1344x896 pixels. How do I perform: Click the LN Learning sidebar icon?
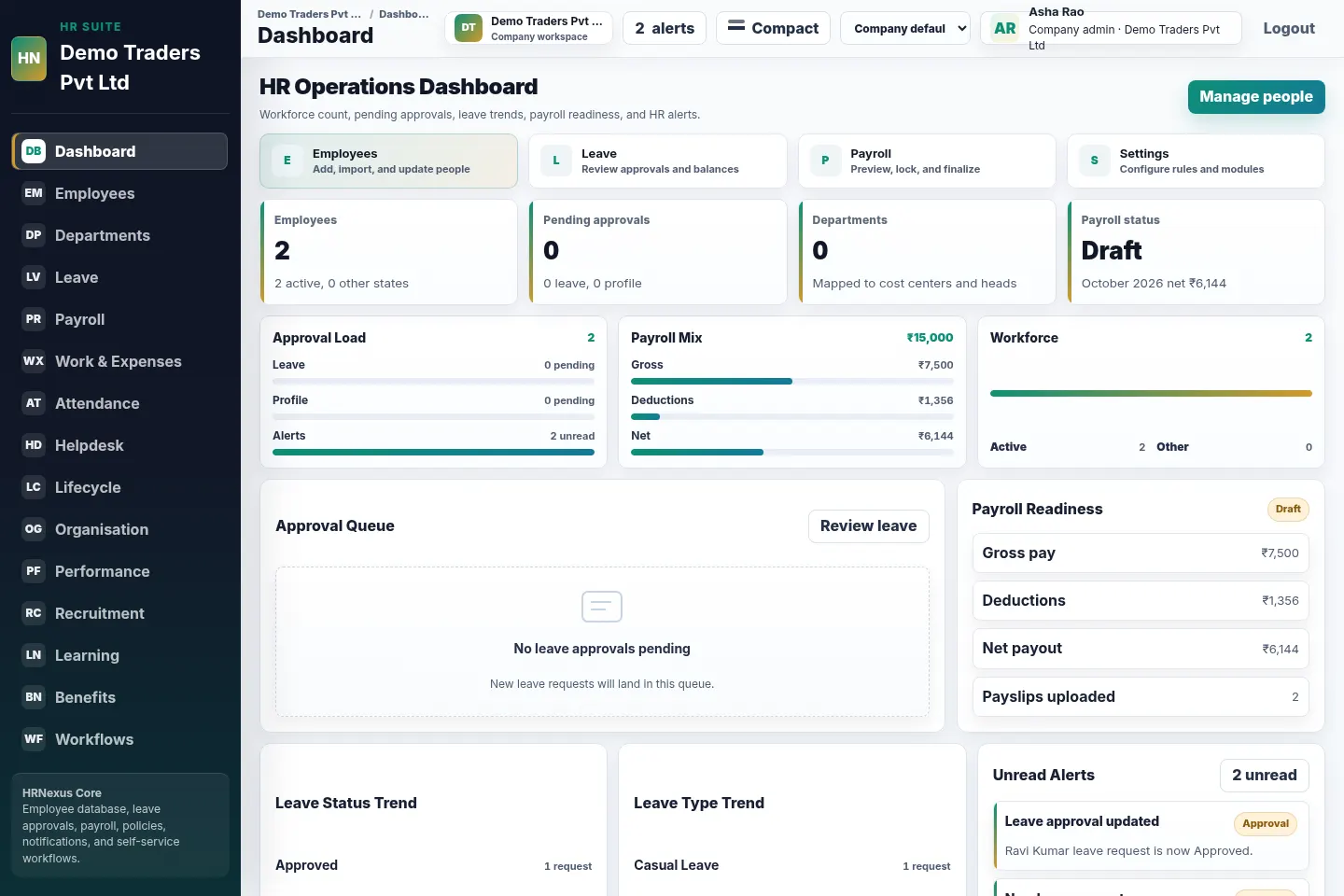pos(34,655)
